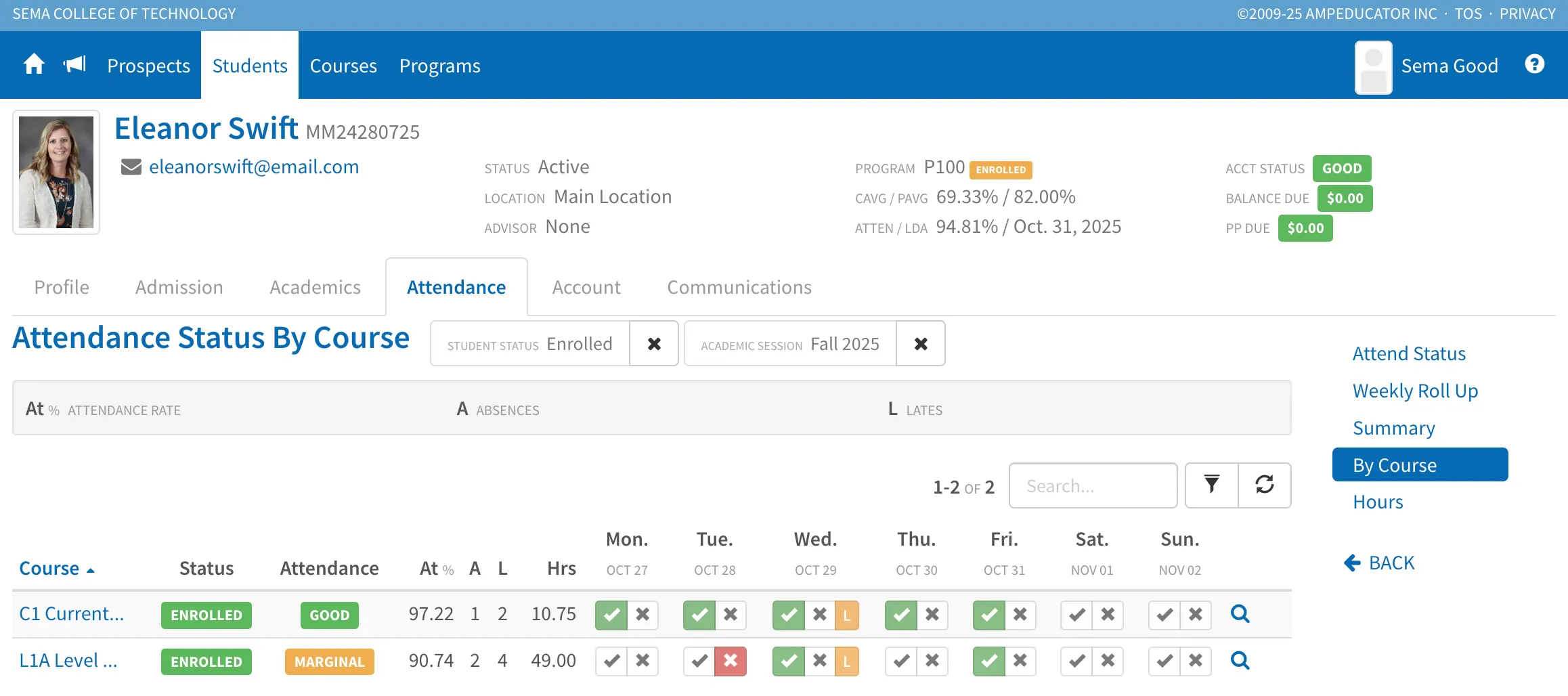
Task: Switch to the Academics tab
Action: point(315,287)
